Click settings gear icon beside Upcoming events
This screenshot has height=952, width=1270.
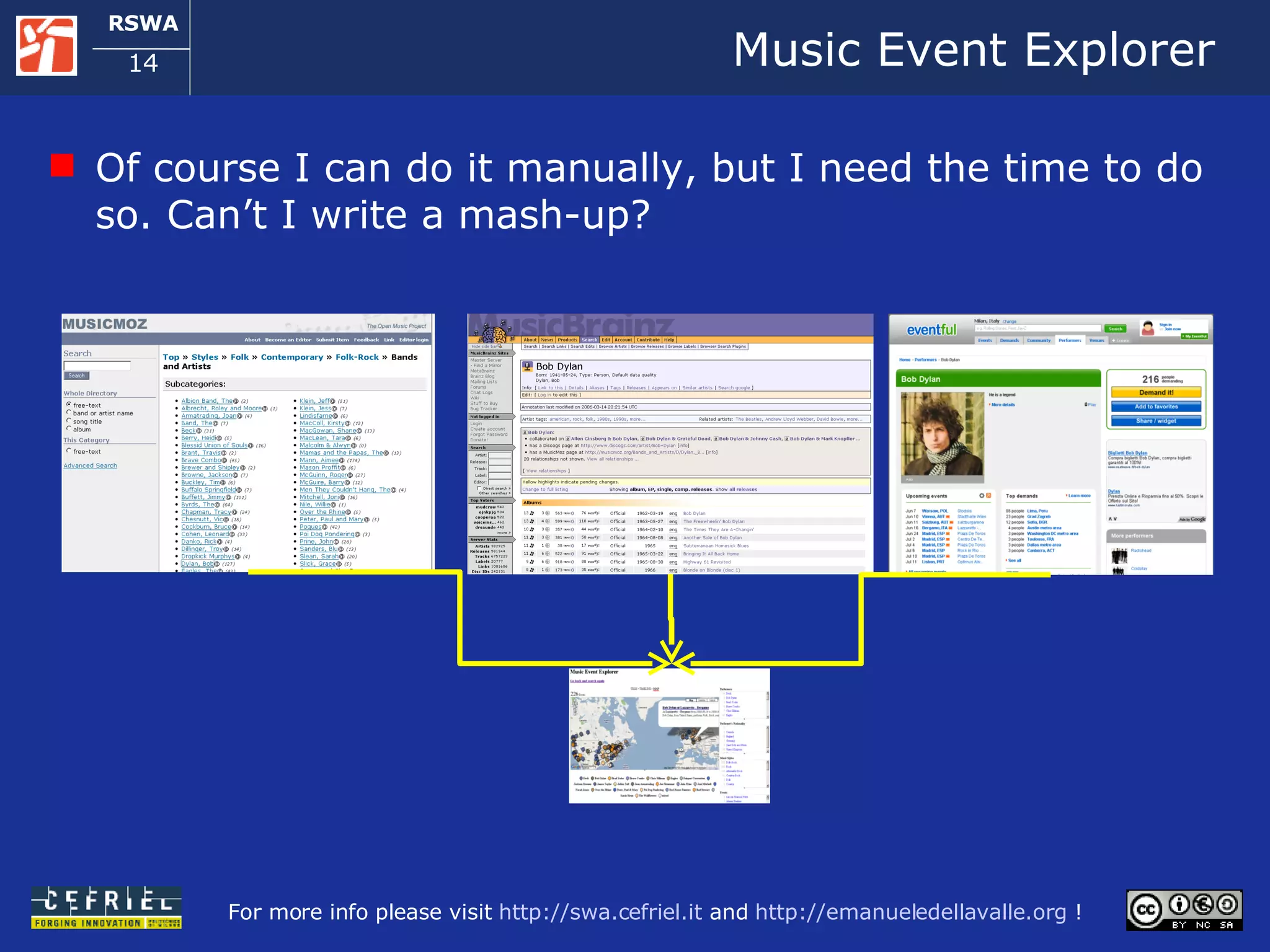(x=982, y=496)
